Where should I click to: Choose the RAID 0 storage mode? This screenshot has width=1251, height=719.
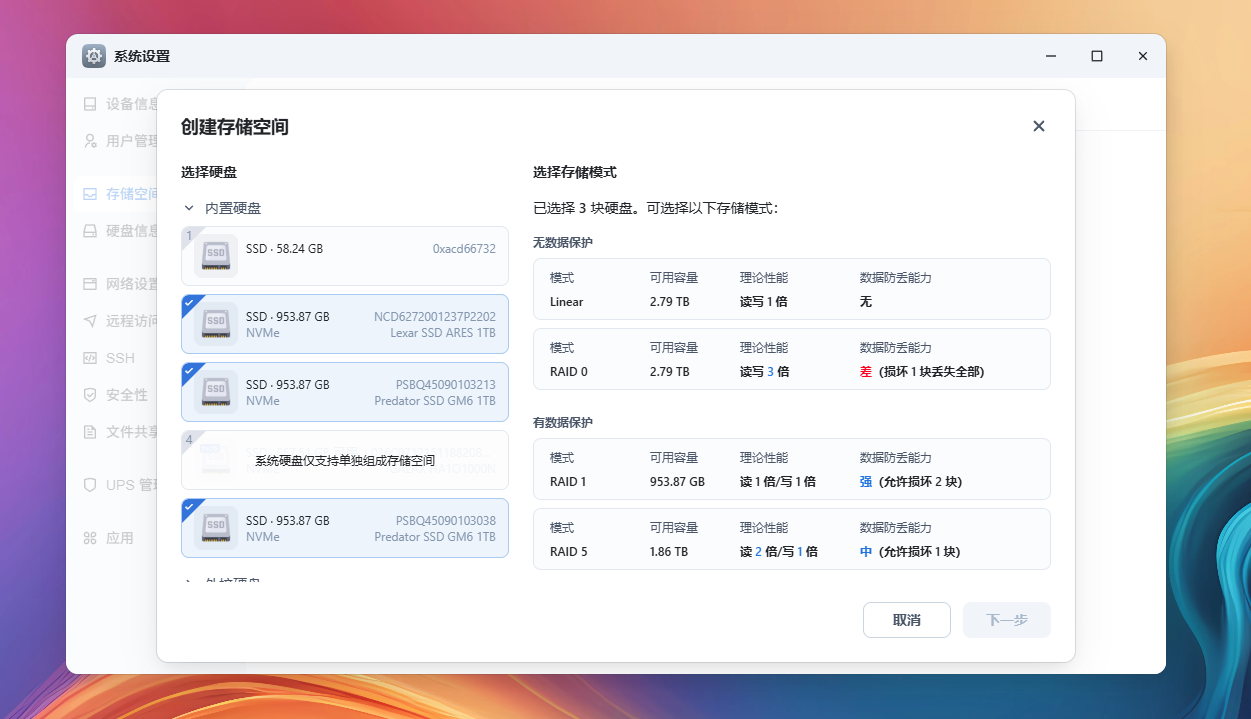click(x=791, y=359)
